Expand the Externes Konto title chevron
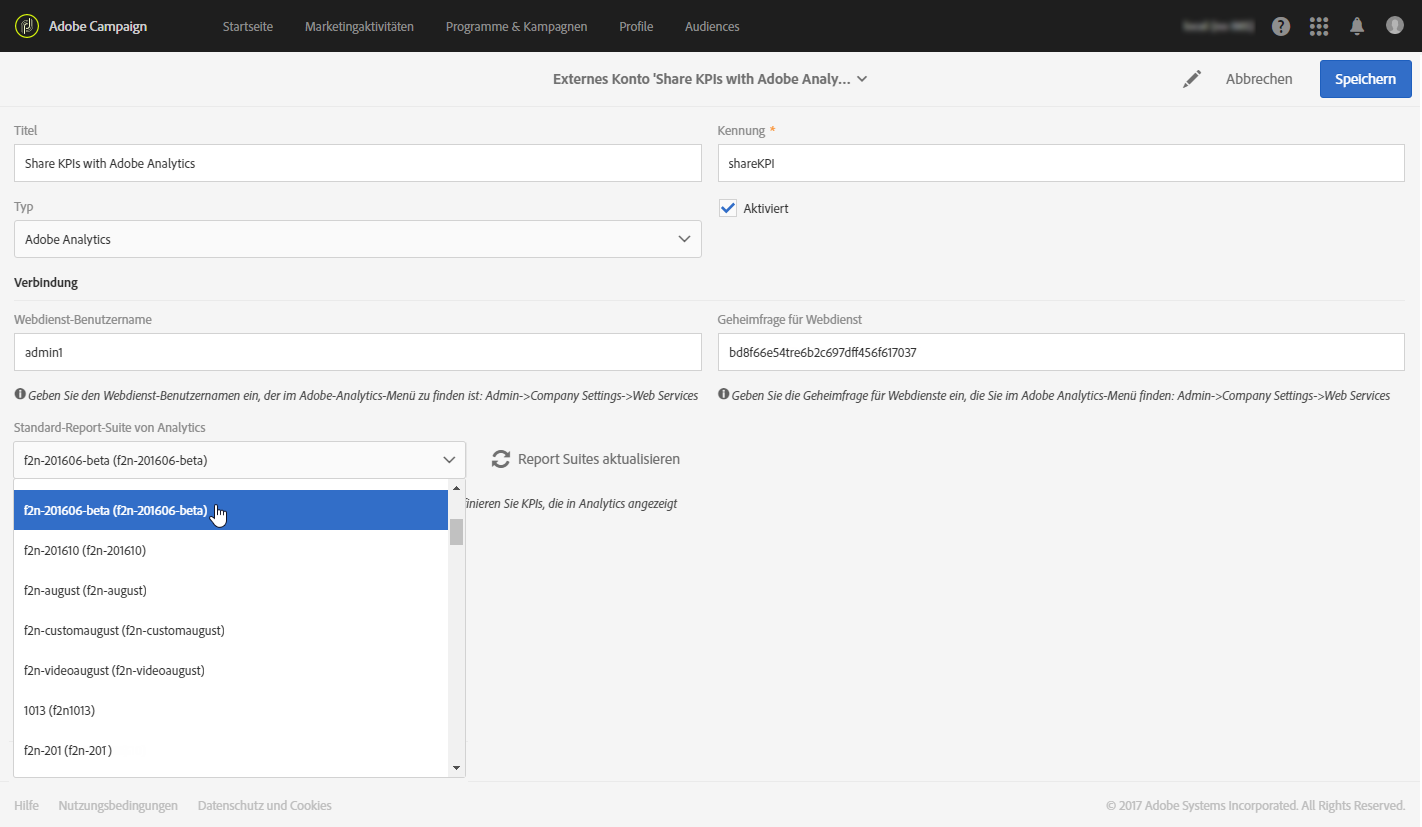Image resolution: width=1422 pixels, height=827 pixels. [862, 79]
